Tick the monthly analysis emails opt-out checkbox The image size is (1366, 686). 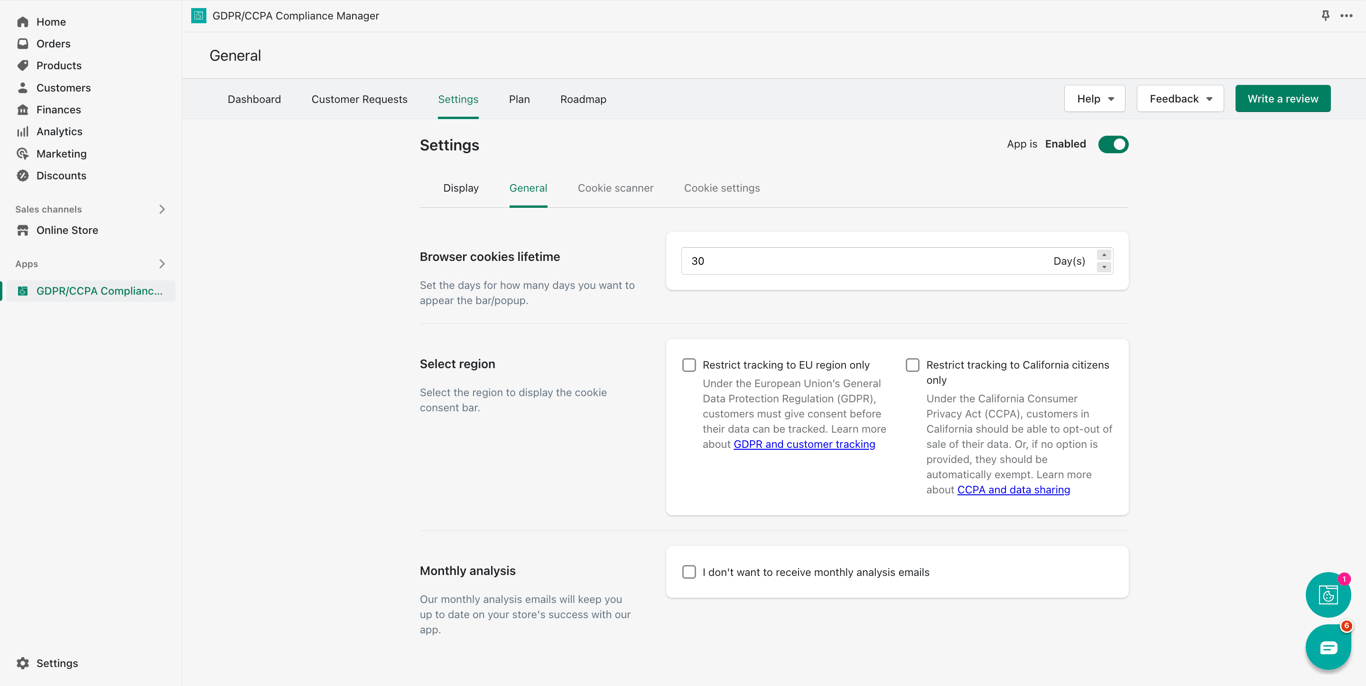689,572
